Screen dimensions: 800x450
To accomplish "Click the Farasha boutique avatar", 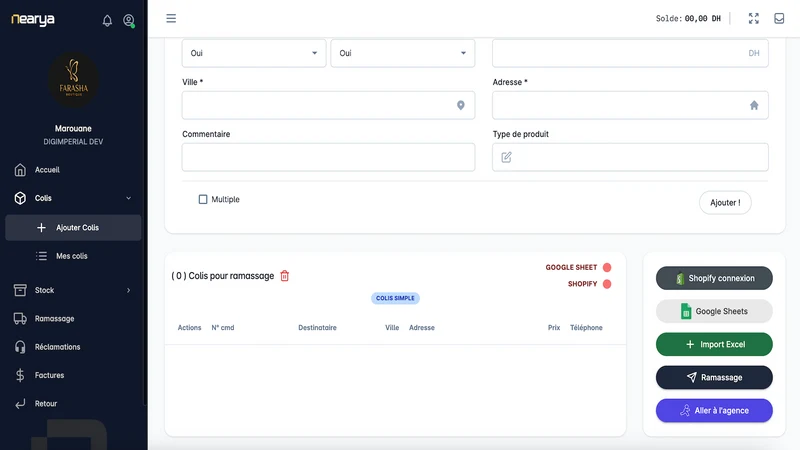I will [73, 80].
